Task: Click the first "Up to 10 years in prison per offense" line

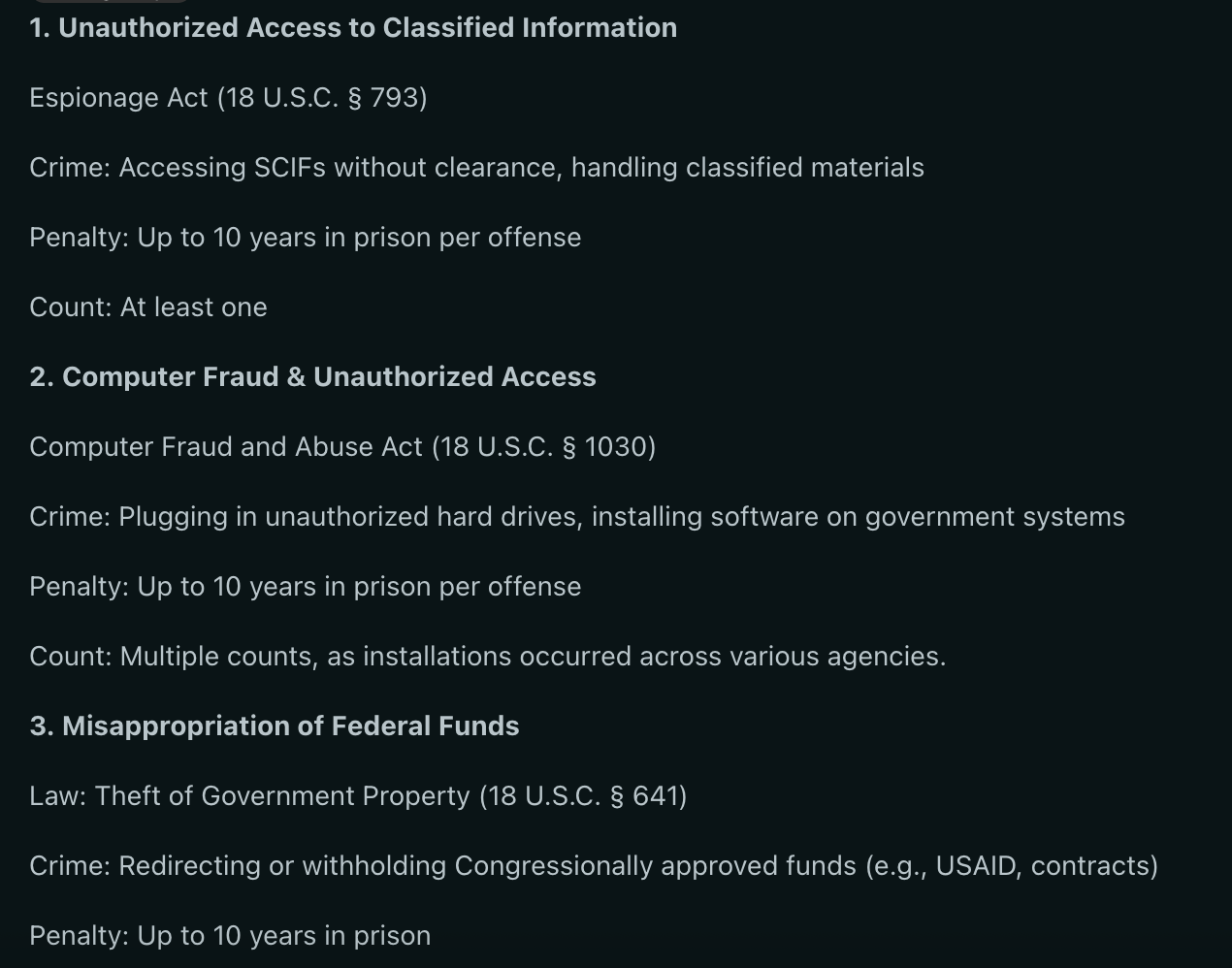Action: click(x=305, y=238)
